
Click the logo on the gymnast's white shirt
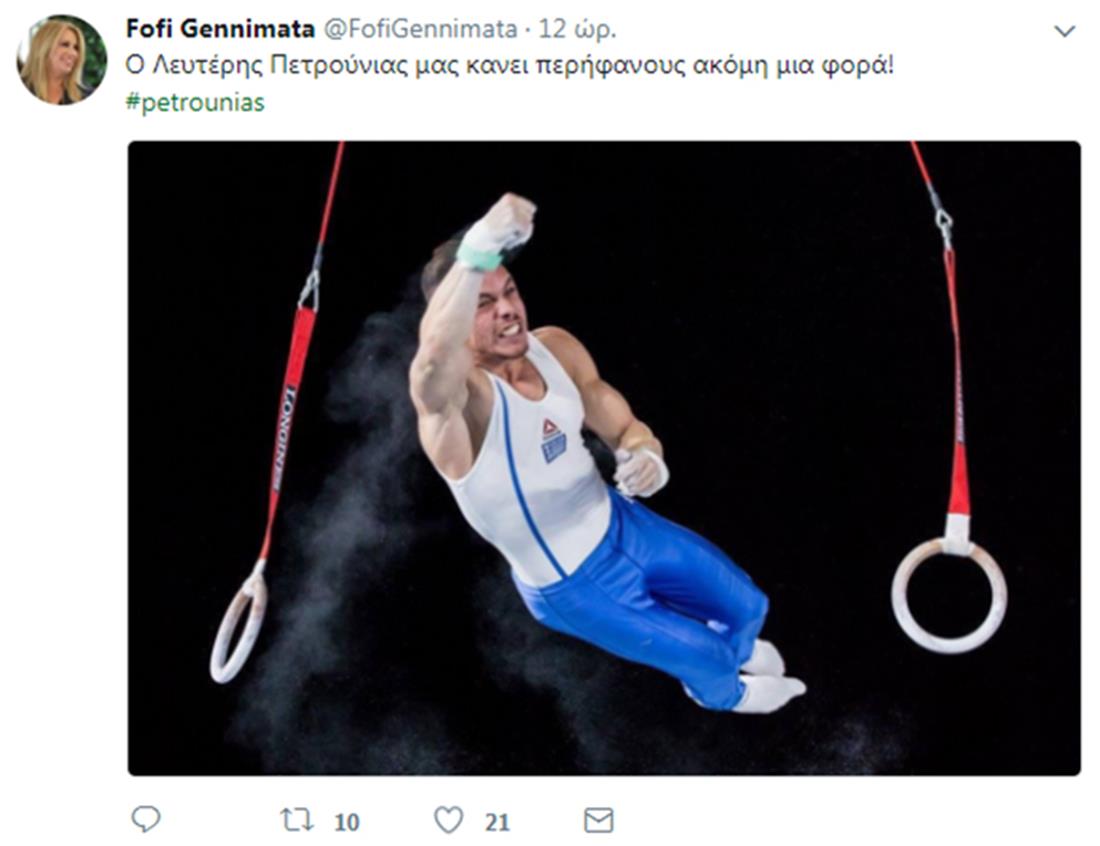[x=553, y=441]
